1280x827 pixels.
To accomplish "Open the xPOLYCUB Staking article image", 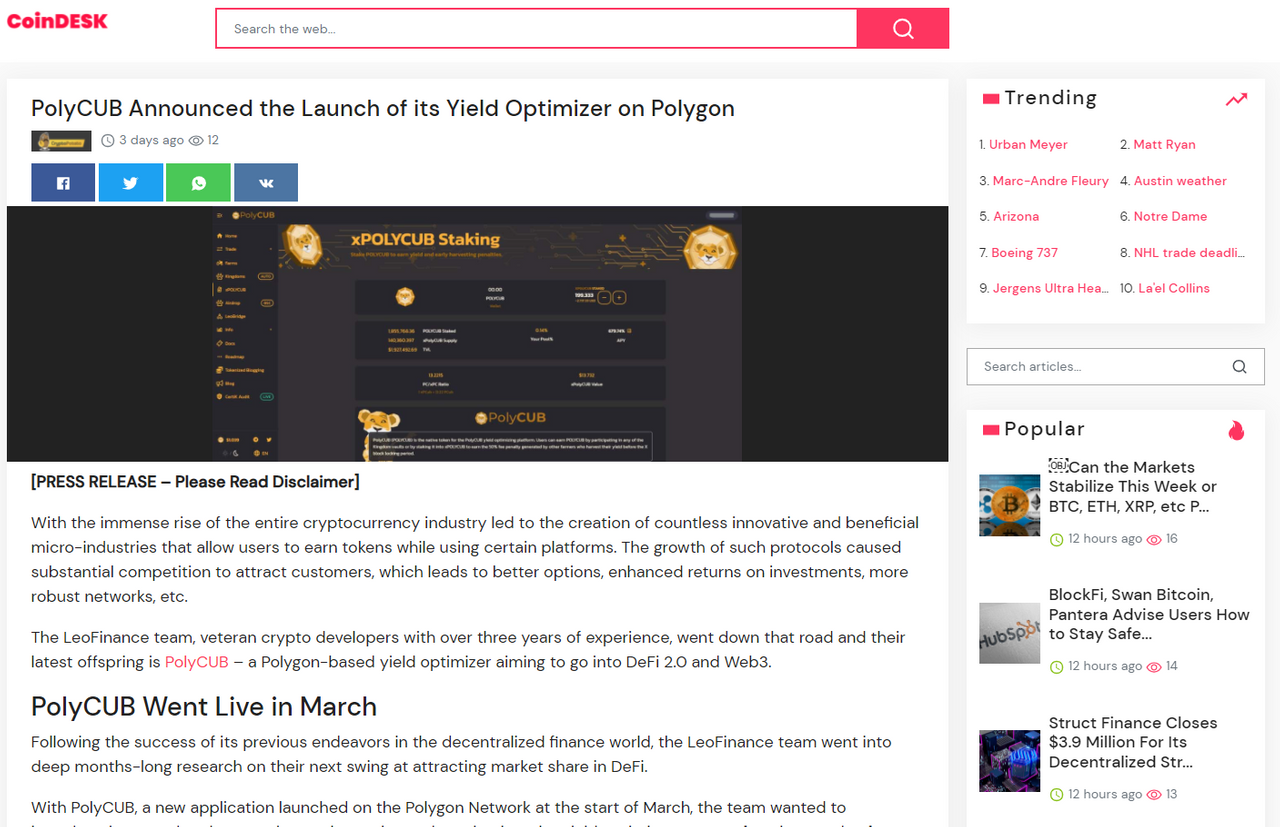I will point(478,334).
